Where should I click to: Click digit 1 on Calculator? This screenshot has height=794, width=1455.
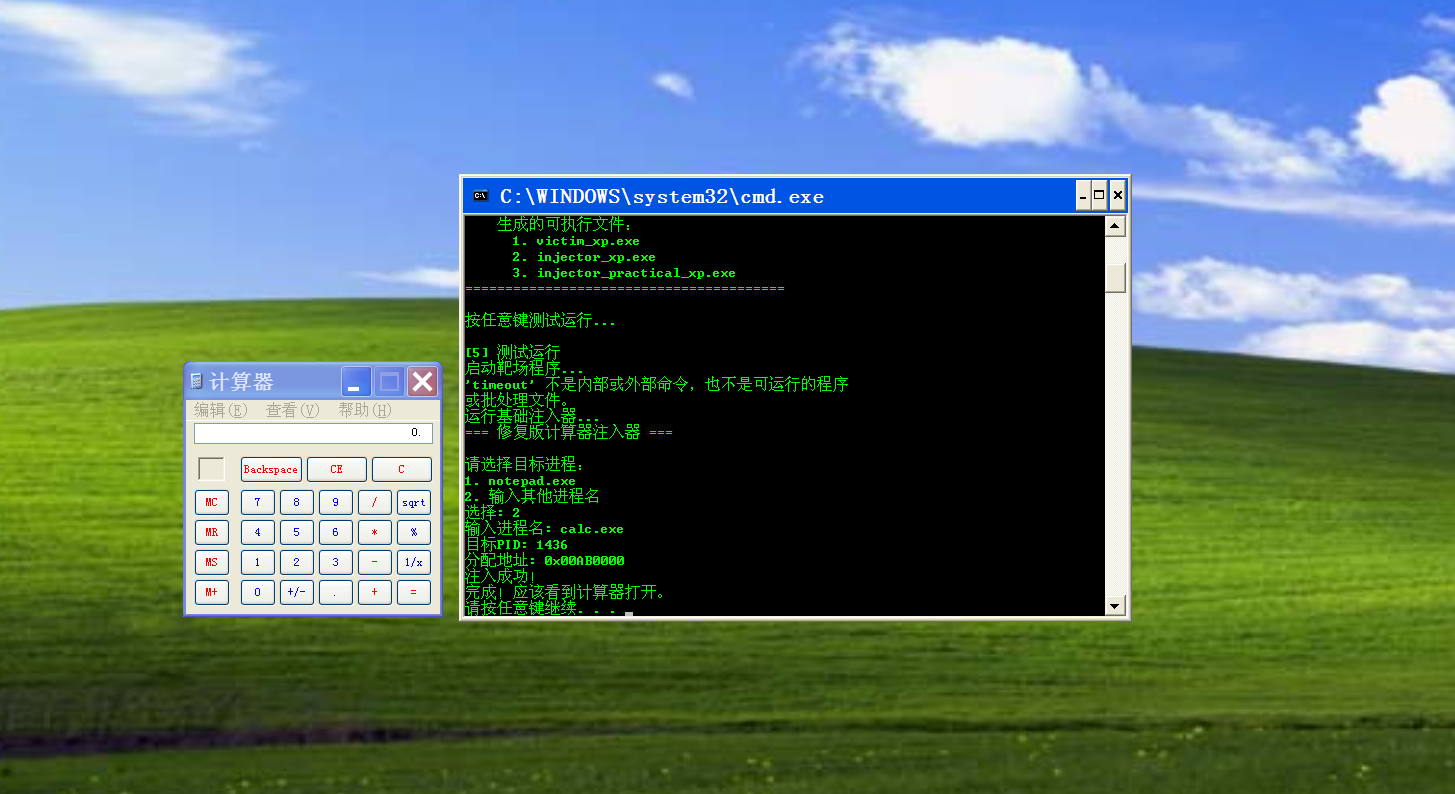pos(257,562)
